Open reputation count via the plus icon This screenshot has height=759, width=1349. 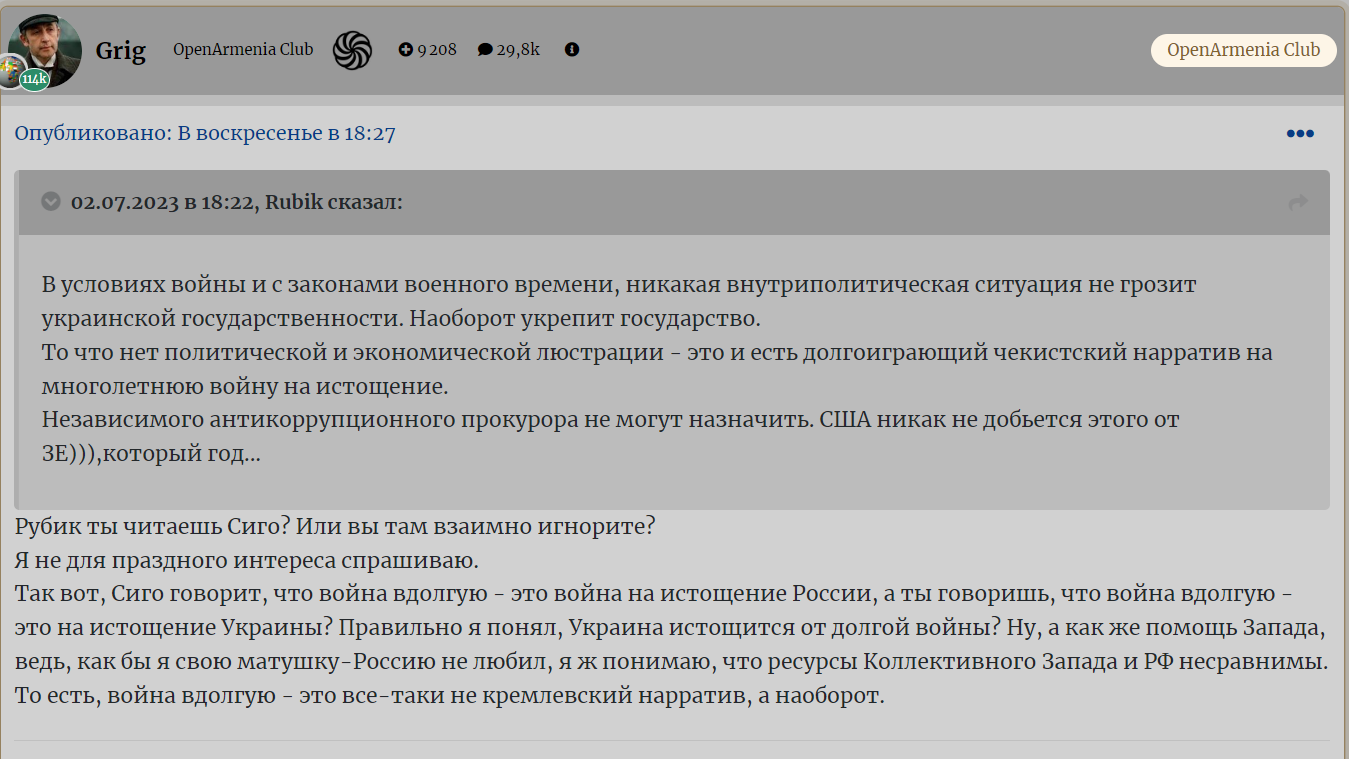point(404,48)
